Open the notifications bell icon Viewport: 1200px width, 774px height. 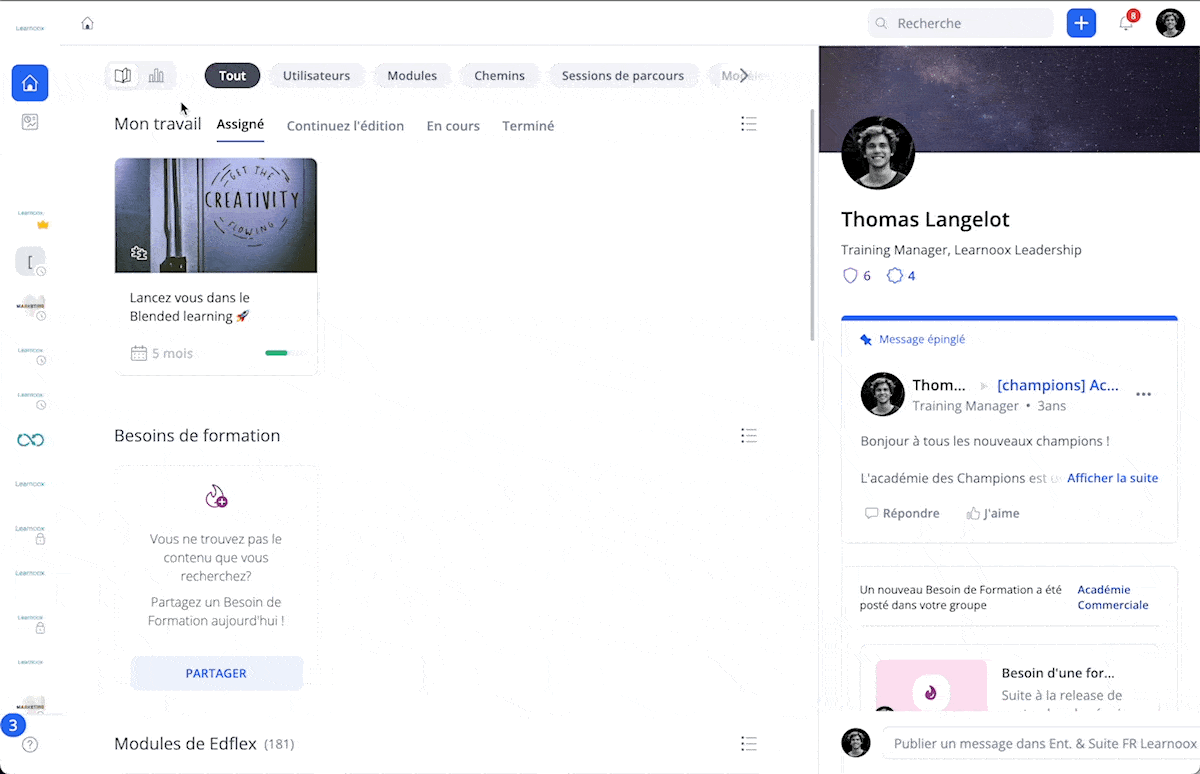point(1126,24)
